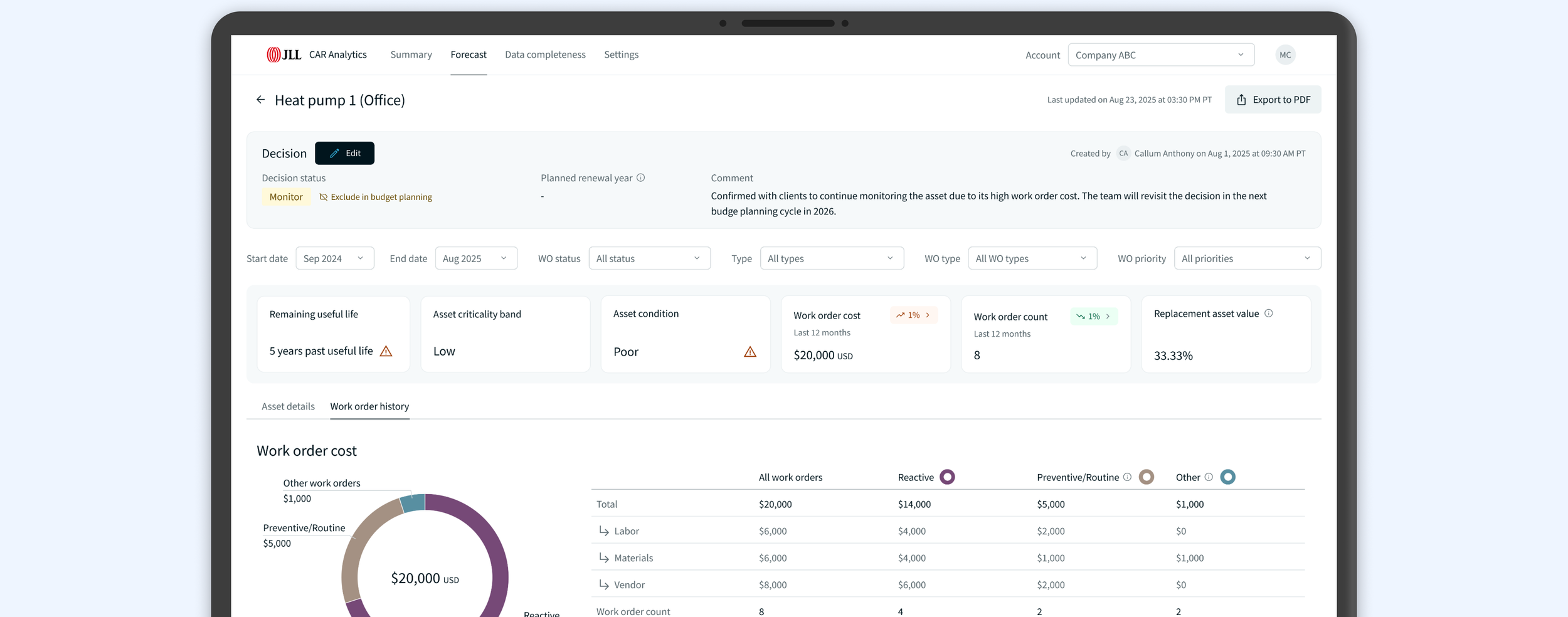Click the Other blue legend ring
The width and height of the screenshot is (1568, 617).
(1227, 477)
